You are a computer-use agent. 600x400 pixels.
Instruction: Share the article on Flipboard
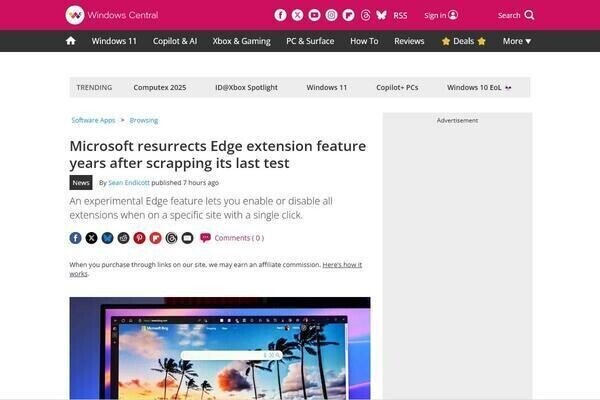(x=155, y=238)
